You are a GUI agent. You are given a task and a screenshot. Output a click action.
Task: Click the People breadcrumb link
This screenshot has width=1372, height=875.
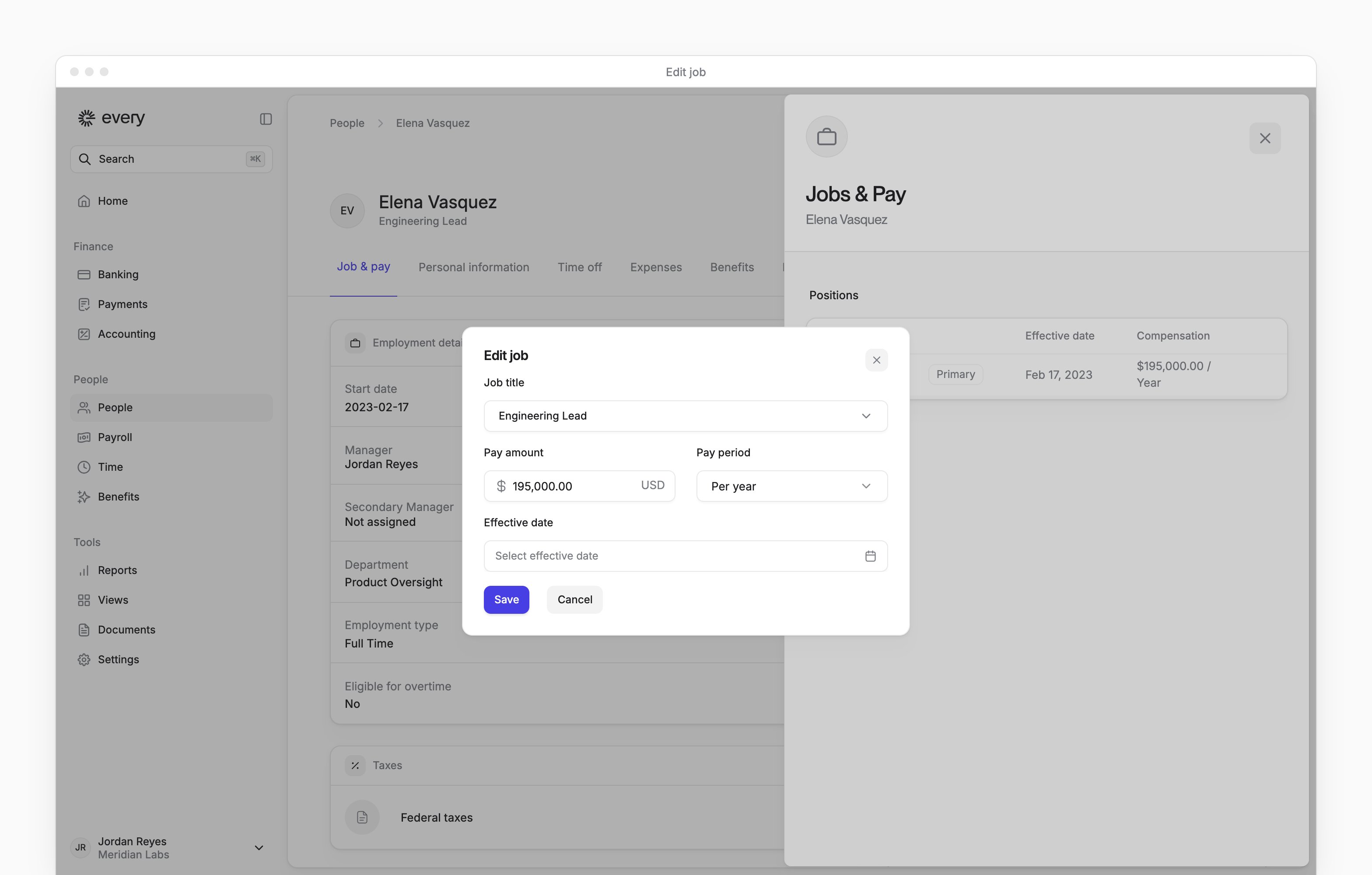click(x=347, y=123)
